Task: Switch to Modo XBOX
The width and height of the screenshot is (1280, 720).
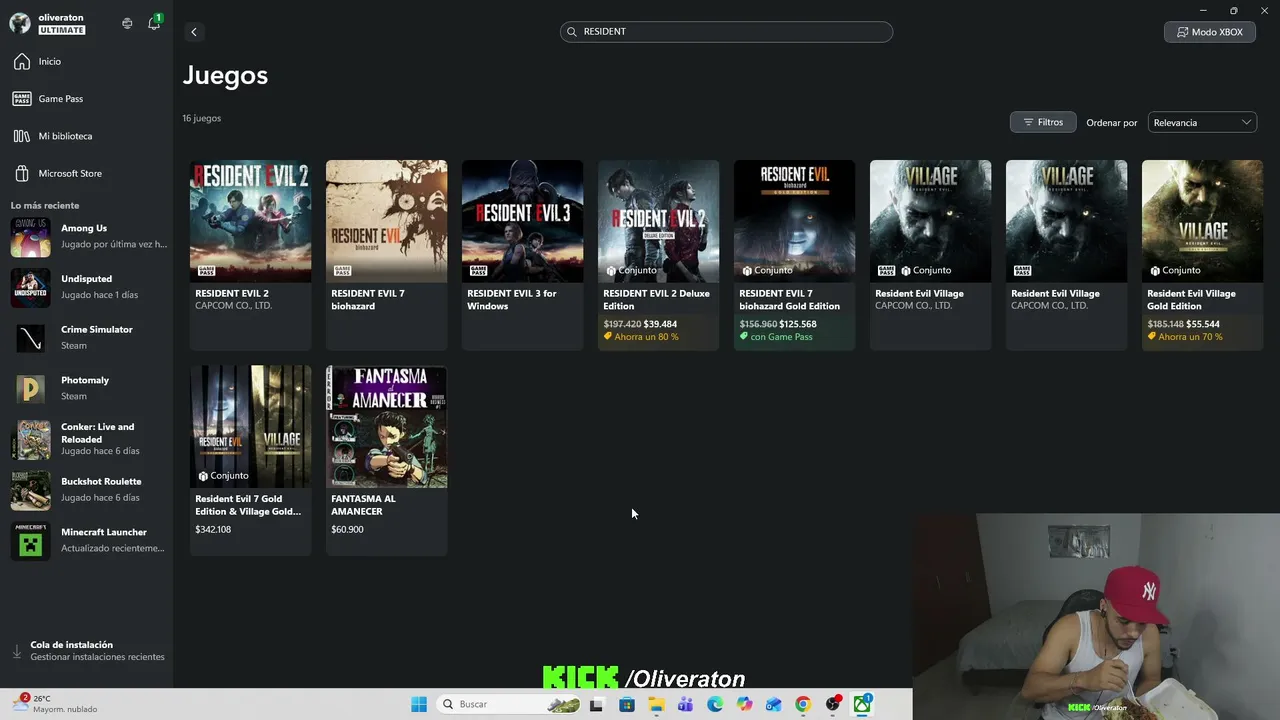Action: coord(1210,32)
